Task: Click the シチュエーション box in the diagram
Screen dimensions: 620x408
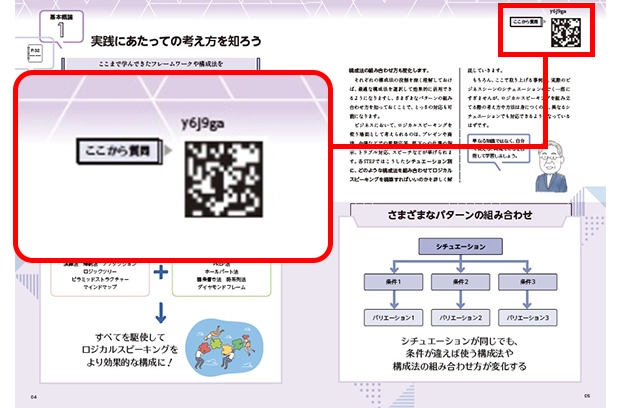Action: [x=461, y=246]
